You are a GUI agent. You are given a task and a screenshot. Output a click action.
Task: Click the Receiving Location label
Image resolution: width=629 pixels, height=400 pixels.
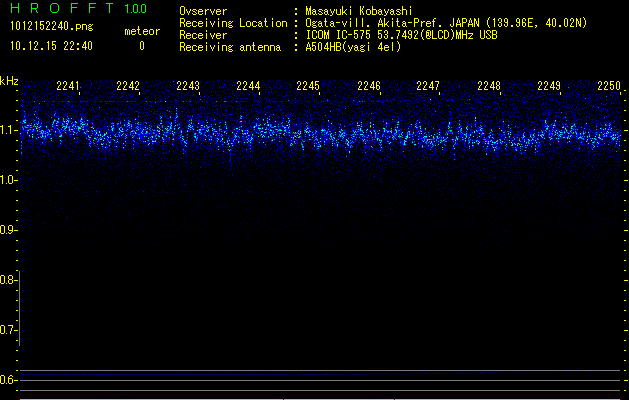point(233,23)
